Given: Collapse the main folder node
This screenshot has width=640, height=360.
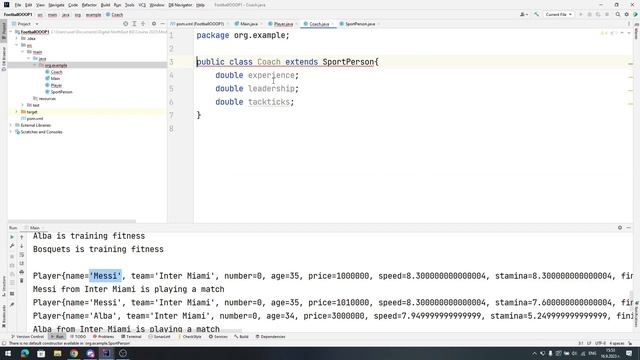Looking at the screenshot, I should coord(23,52).
